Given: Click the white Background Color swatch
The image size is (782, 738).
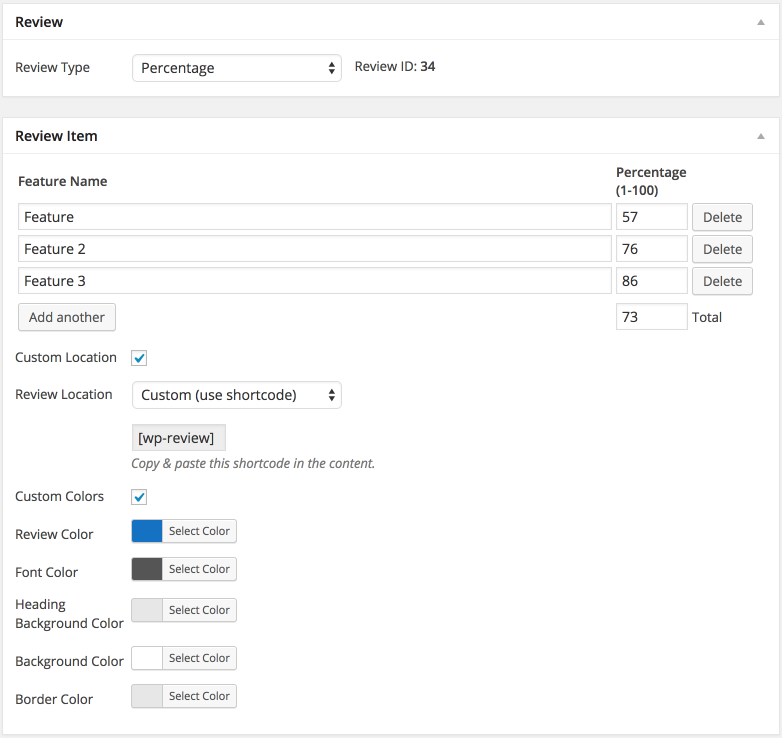Looking at the screenshot, I should 147,658.
